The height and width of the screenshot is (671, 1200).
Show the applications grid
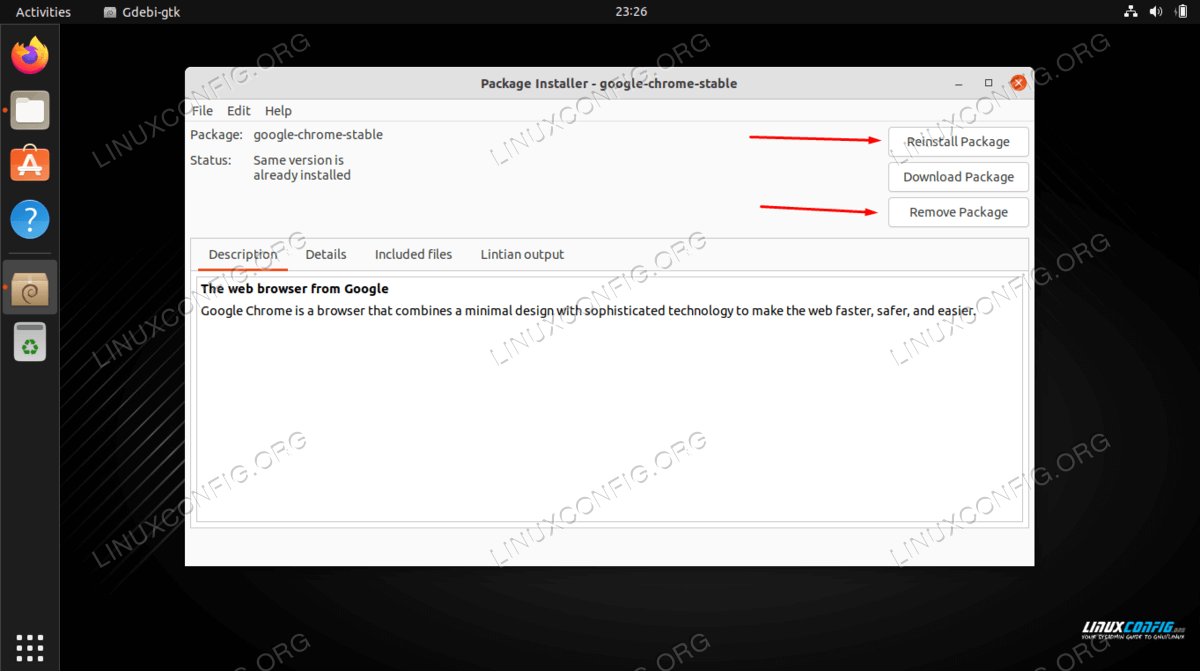click(30, 647)
